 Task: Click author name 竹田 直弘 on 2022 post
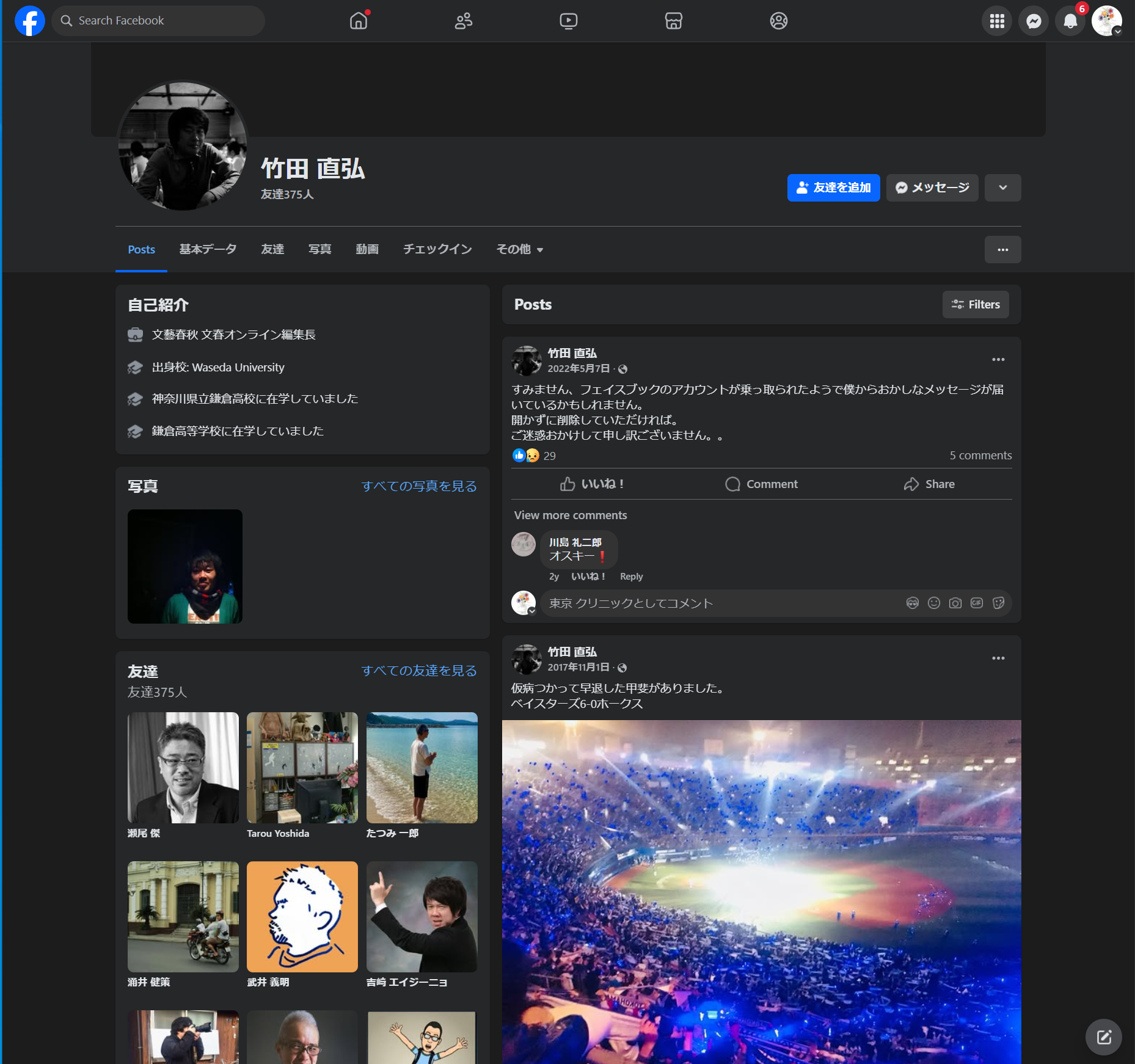(x=572, y=353)
